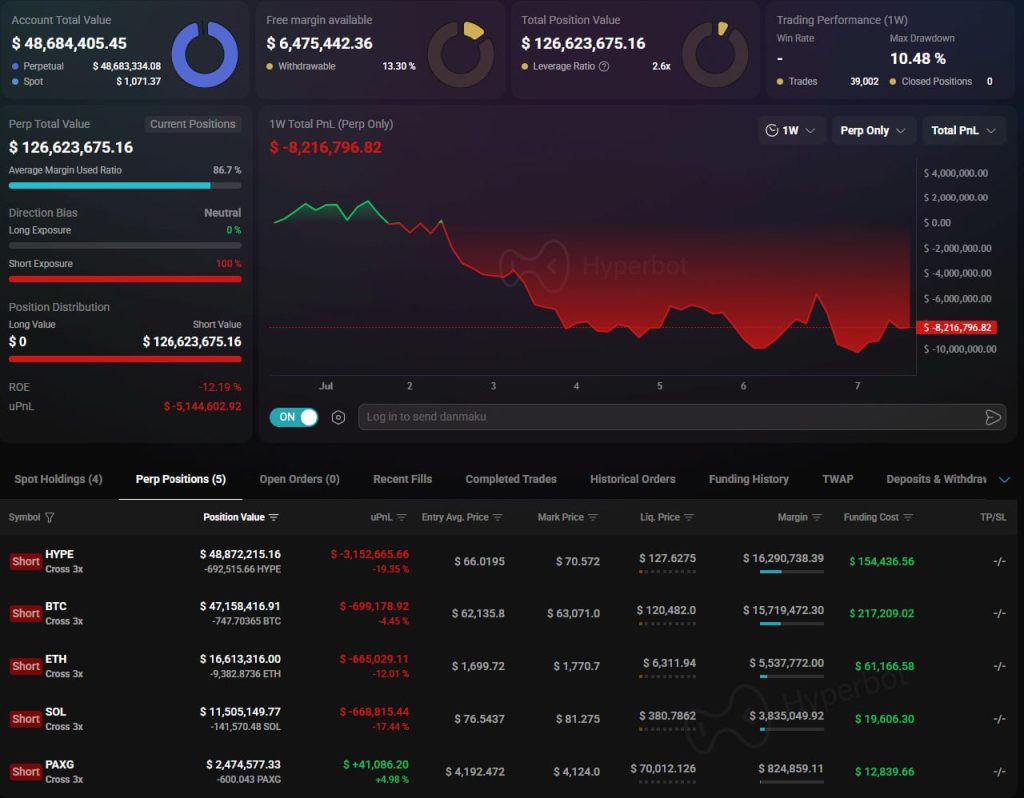Click the Symbol filter funnel icon
The height and width of the screenshot is (798, 1024).
50,517
